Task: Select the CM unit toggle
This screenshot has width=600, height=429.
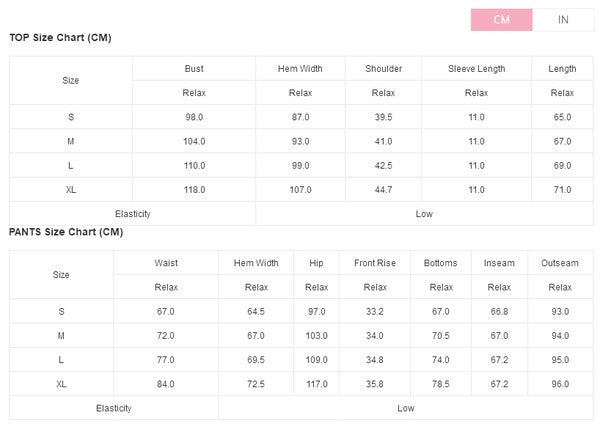Action: pos(501,19)
